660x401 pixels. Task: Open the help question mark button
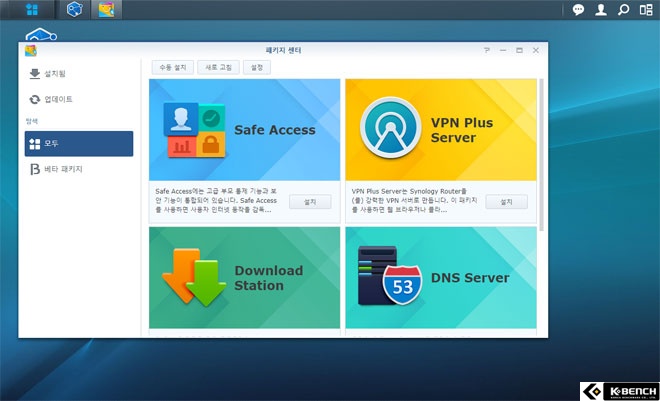[487, 50]
